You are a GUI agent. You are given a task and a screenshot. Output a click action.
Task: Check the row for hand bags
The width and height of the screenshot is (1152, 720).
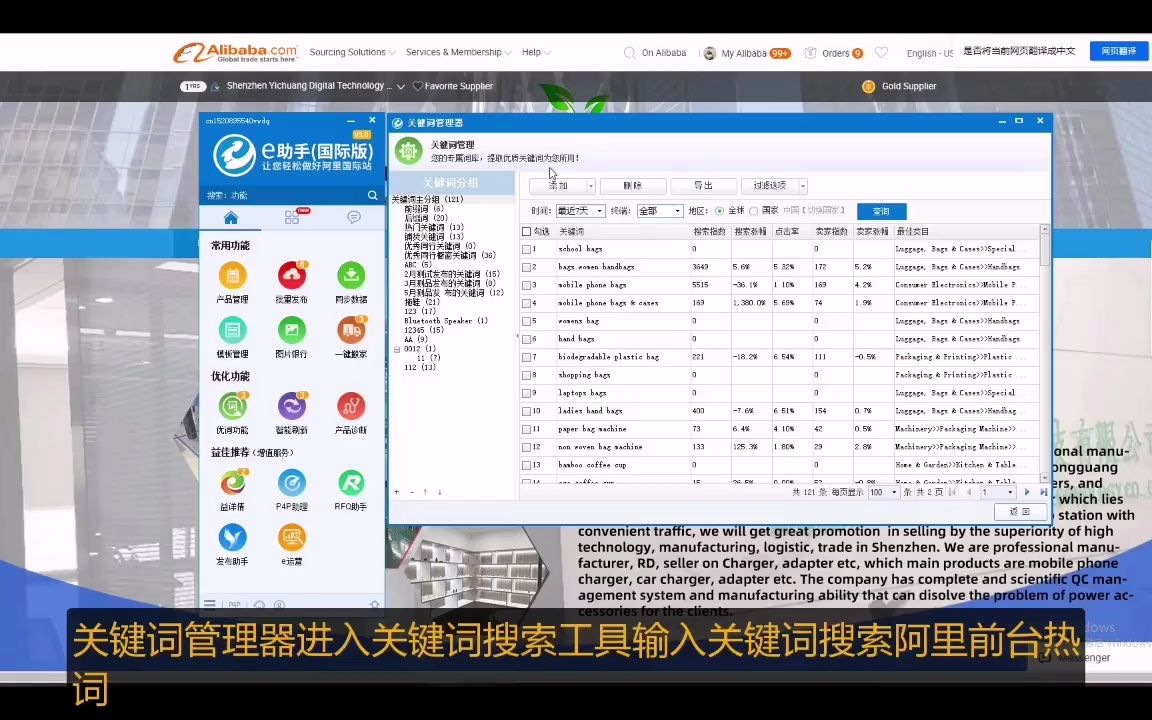point(526,339)
